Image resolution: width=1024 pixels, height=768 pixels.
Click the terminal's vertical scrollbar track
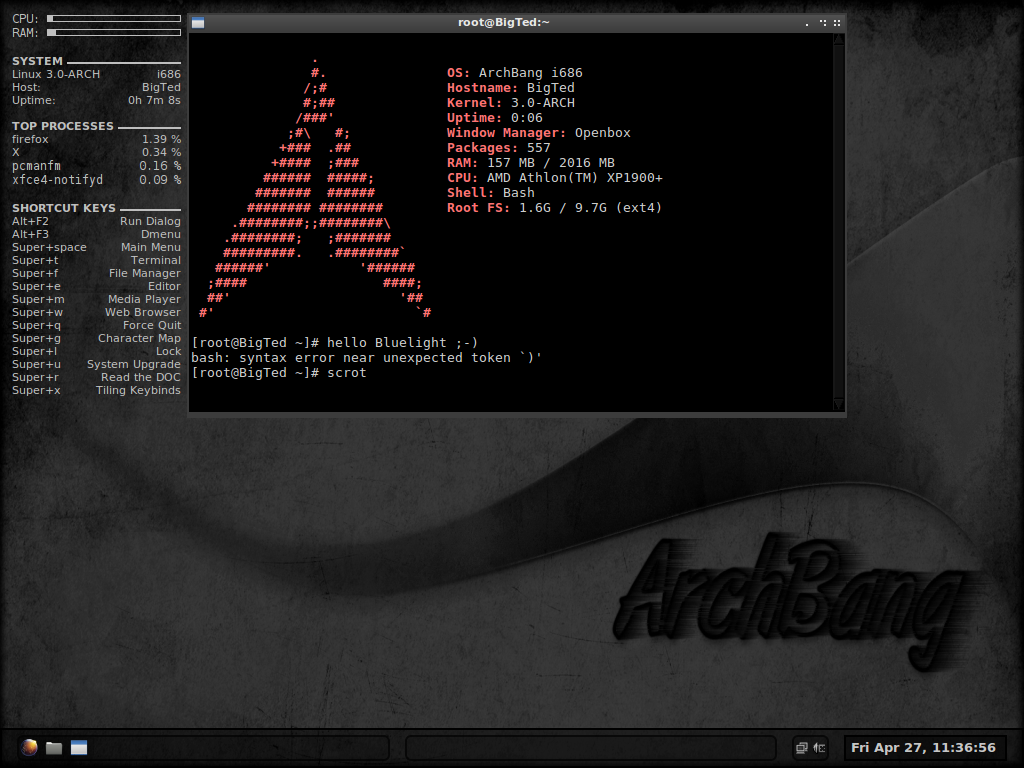[839, 222]
